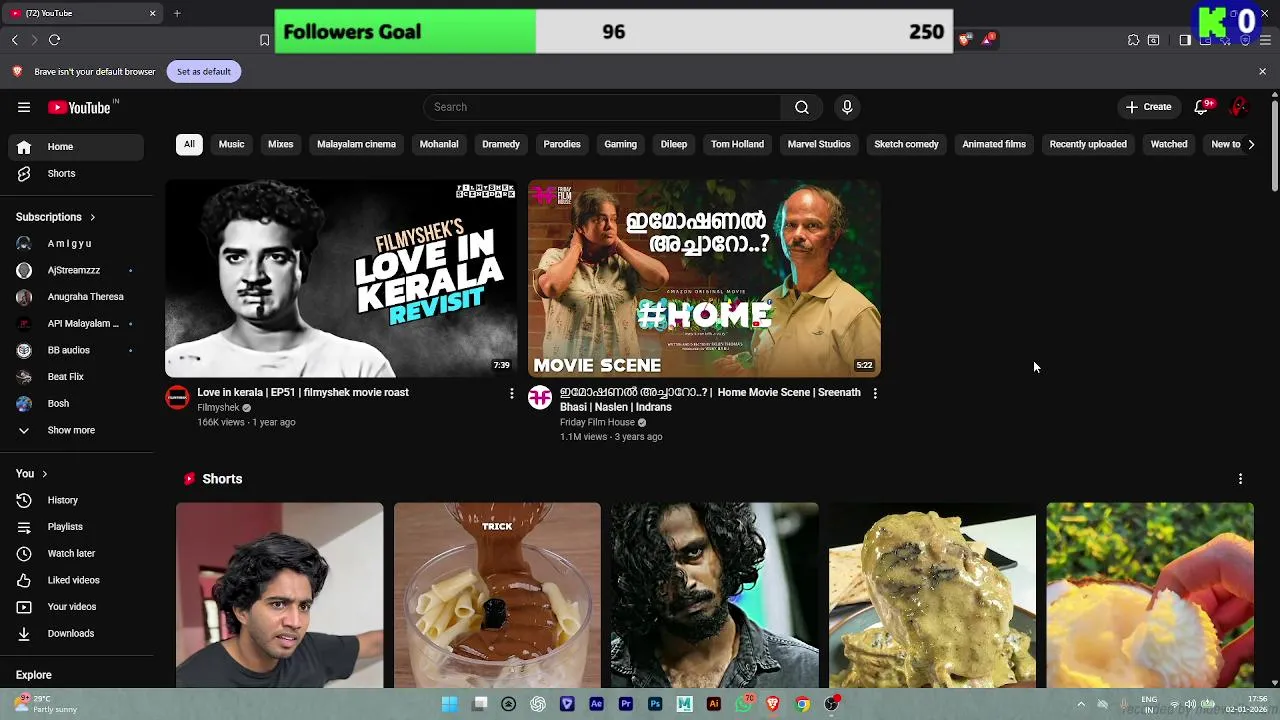Dismiss the default browser banner

pos(1262,71)
